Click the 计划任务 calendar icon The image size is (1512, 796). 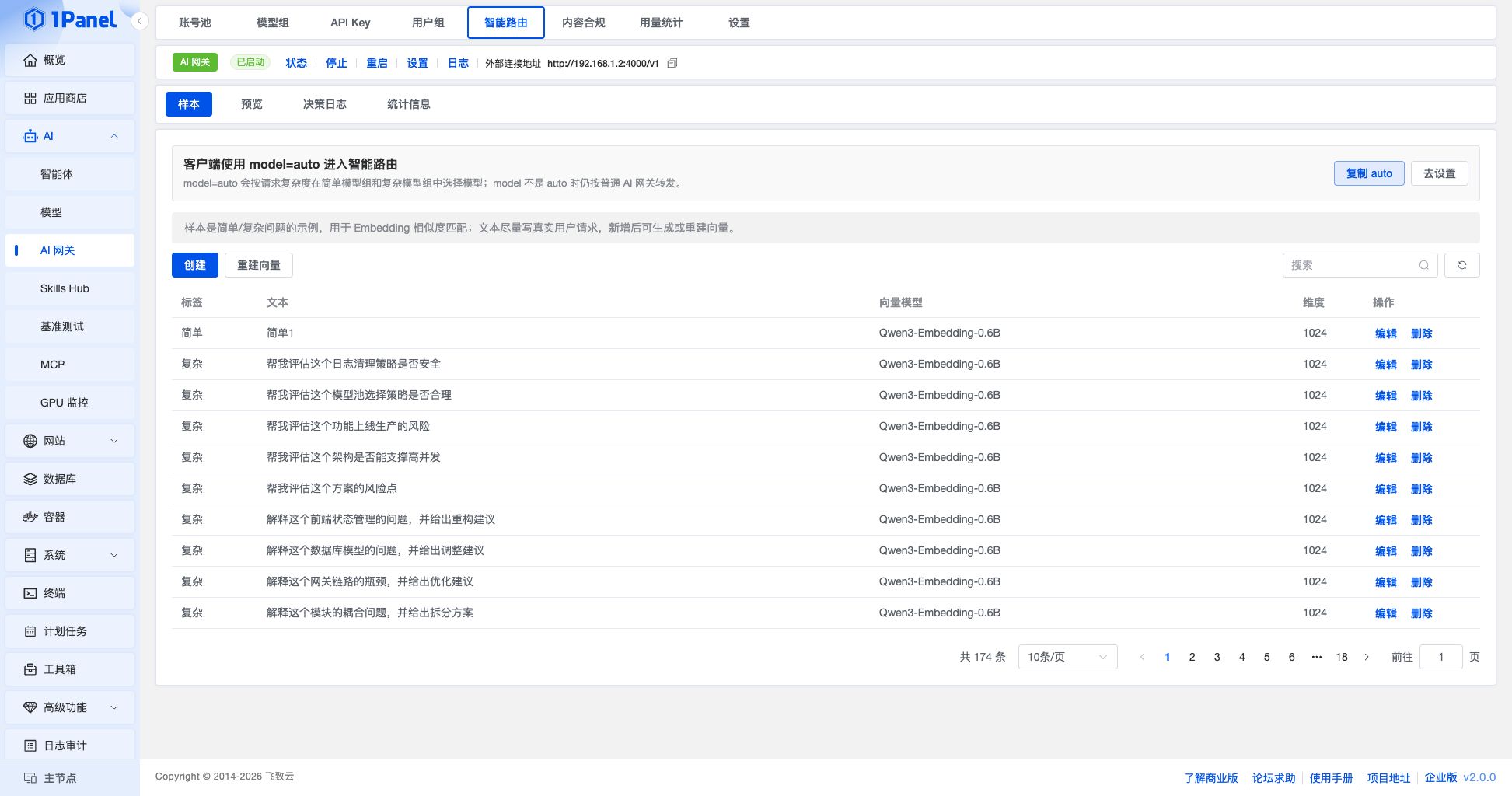click(x=30, y=631)
